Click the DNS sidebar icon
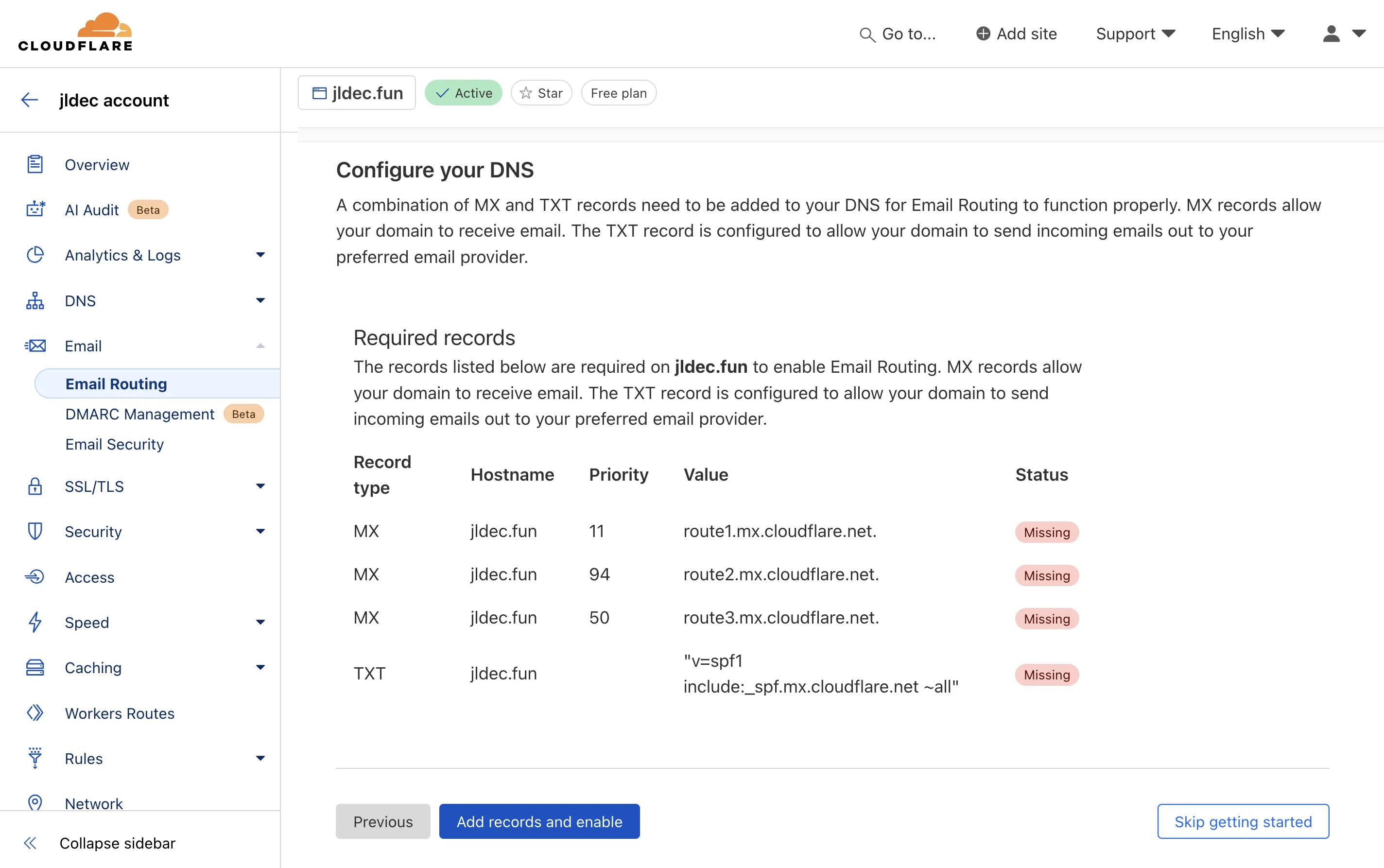The image size is (1384, 868). (x=35, y=300)
